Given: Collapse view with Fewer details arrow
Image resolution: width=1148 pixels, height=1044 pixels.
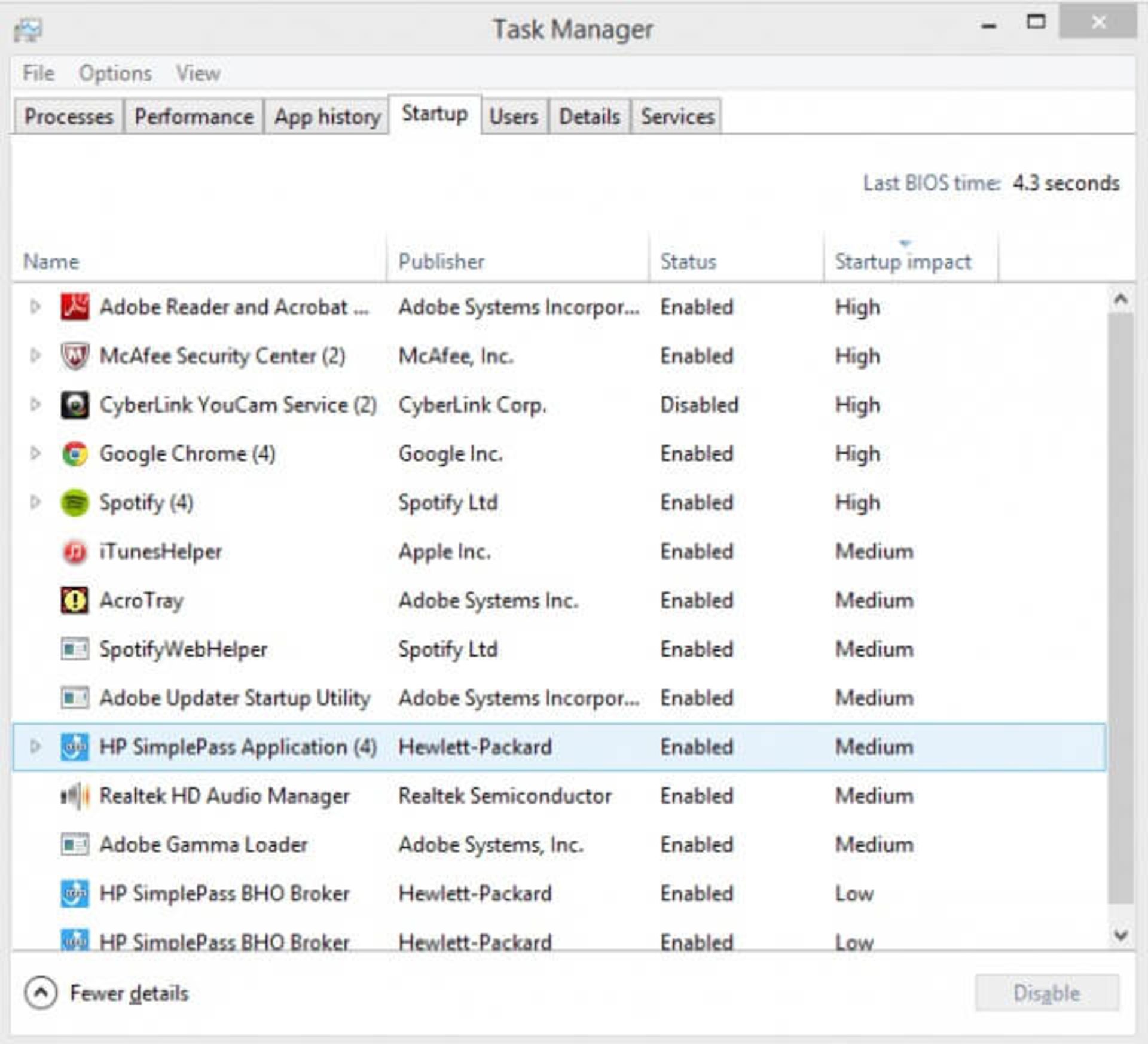Looking at the screenshot, I should [41, 993].
